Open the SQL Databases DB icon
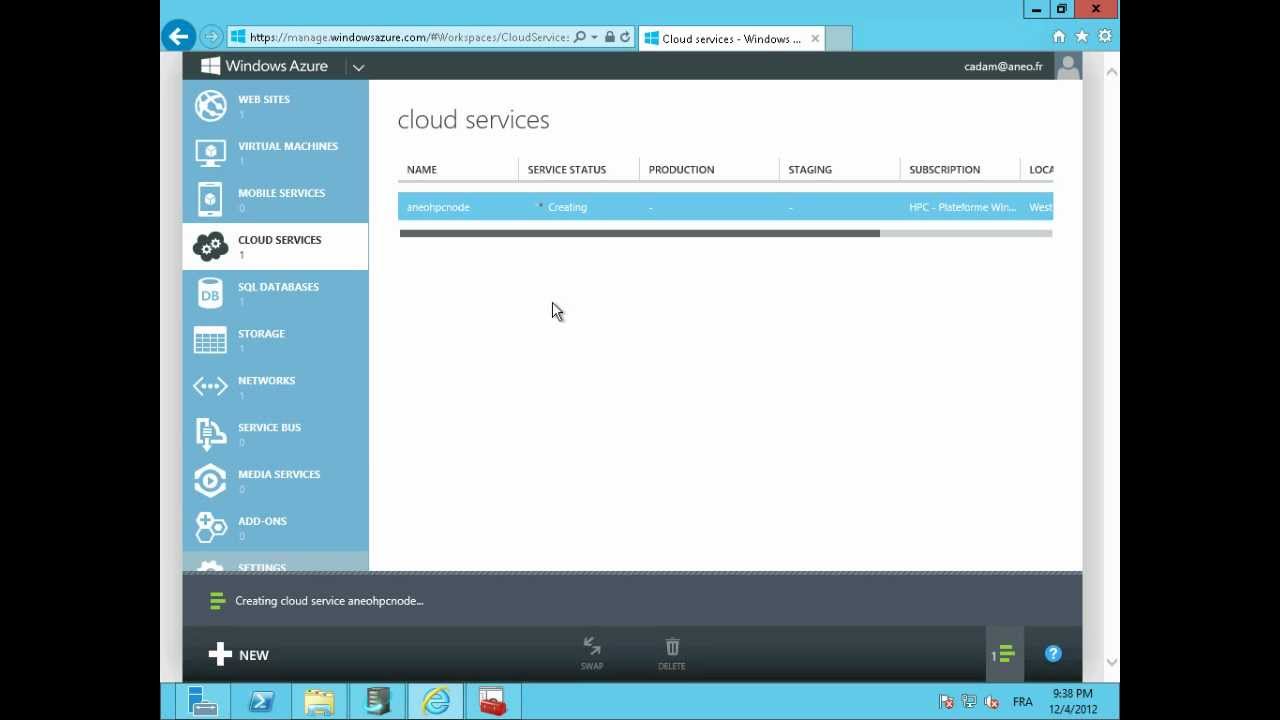The height and width of the screenshot is (720, 1280). click(x=210, y=293)
